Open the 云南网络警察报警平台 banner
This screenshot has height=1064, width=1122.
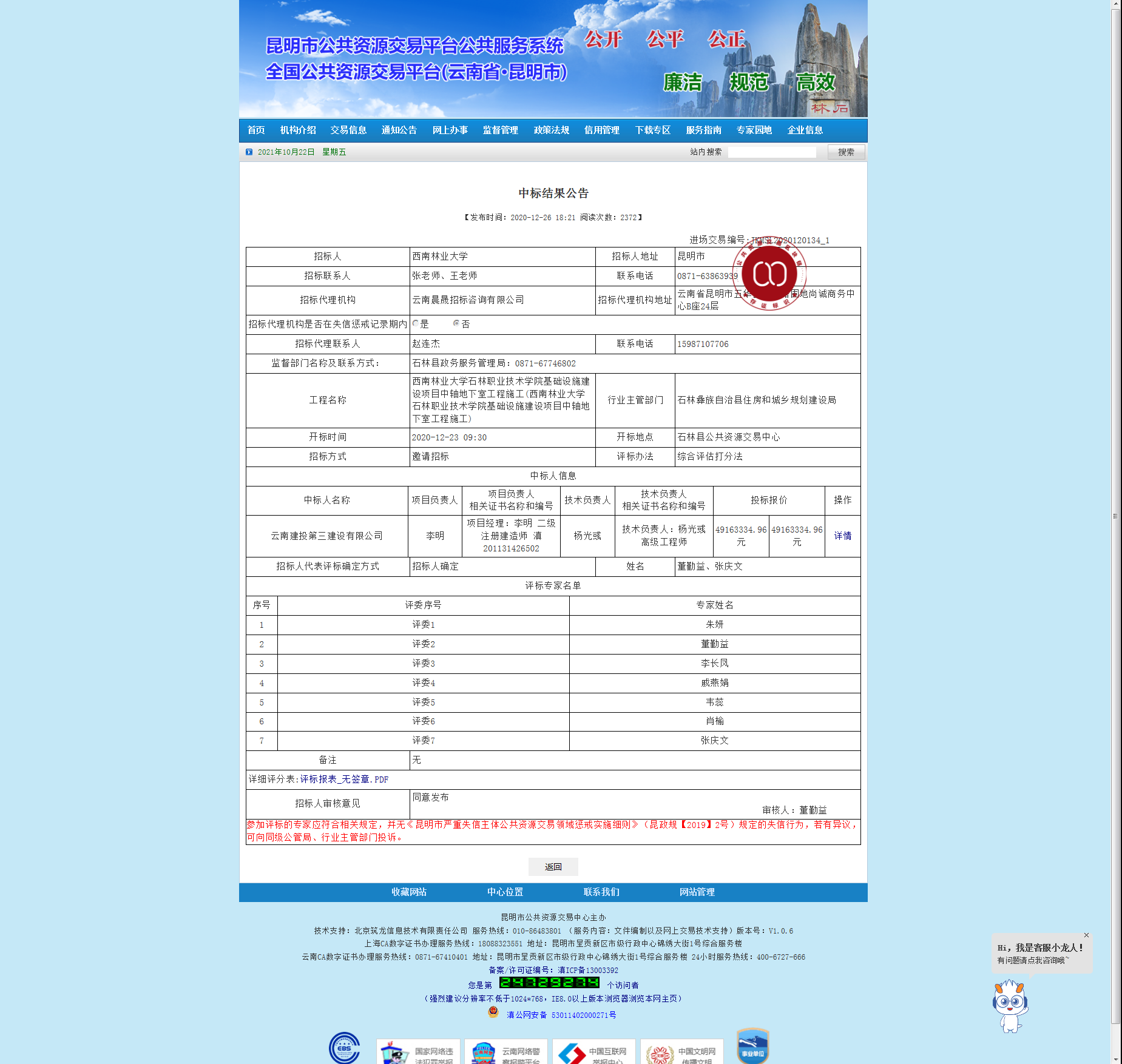pyautogui.click(x=506, y=1052)
